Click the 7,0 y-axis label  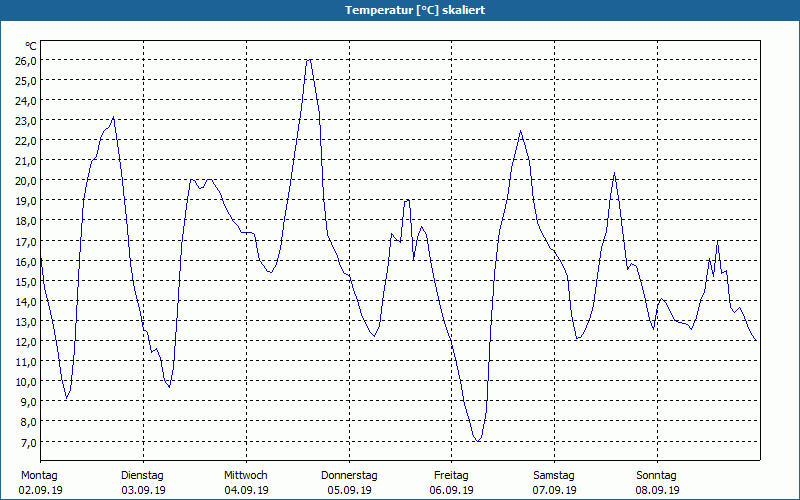tap(28, 442)
